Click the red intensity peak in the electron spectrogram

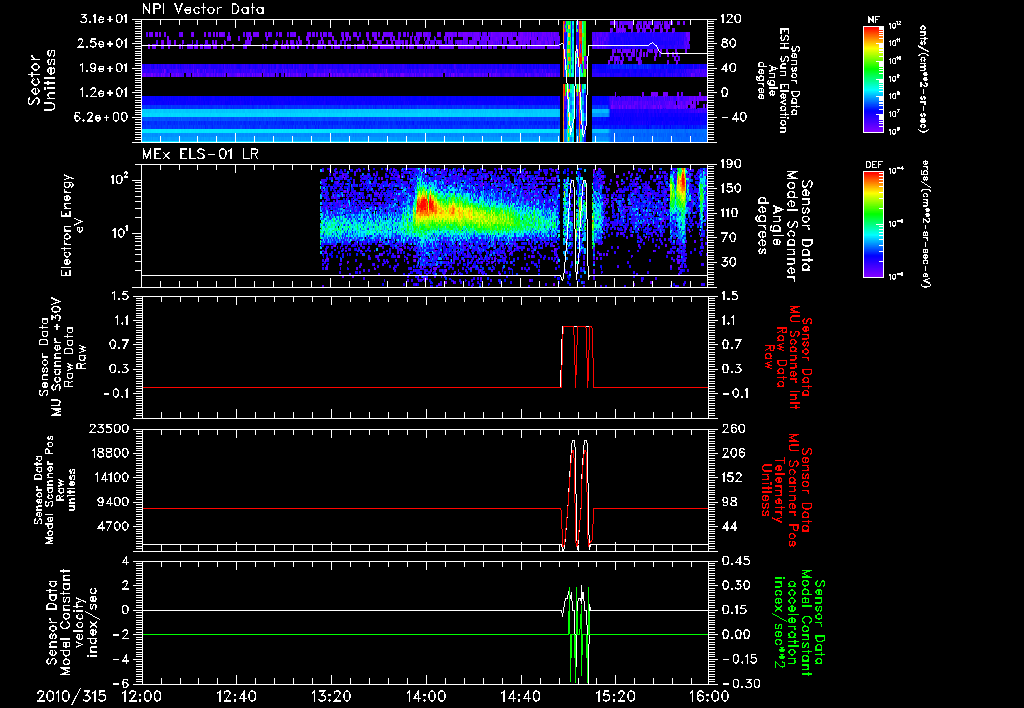pos(424,206)
